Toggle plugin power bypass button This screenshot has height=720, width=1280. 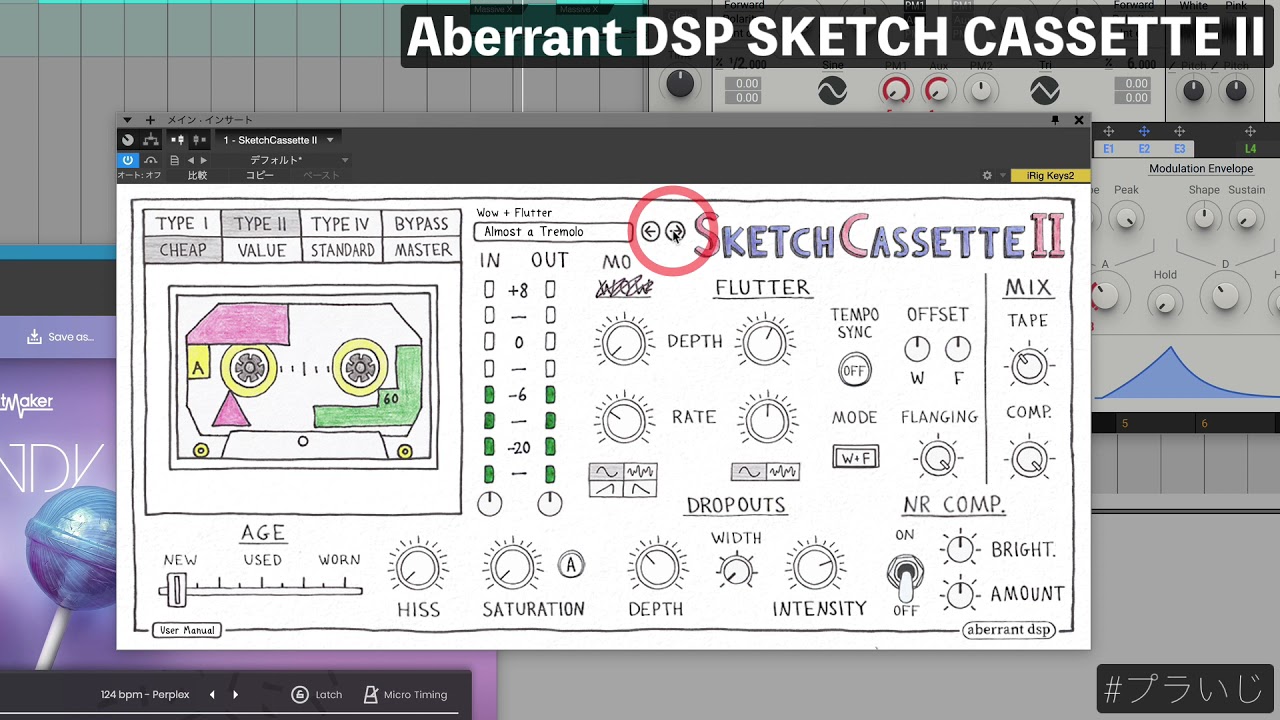pos(128,160)
